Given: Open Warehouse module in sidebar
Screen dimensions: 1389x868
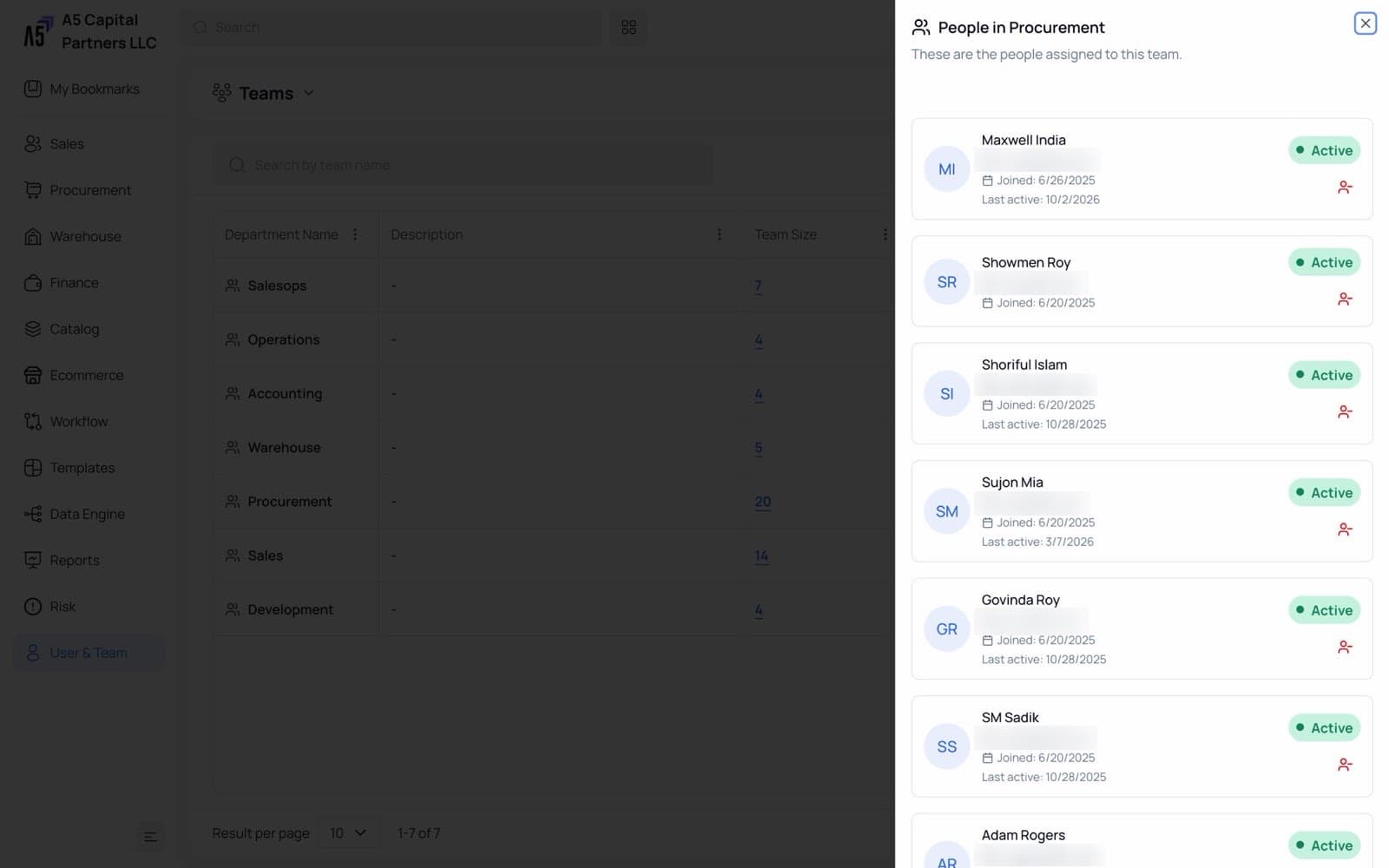Looking at the screenshot, I should point(87,236).
